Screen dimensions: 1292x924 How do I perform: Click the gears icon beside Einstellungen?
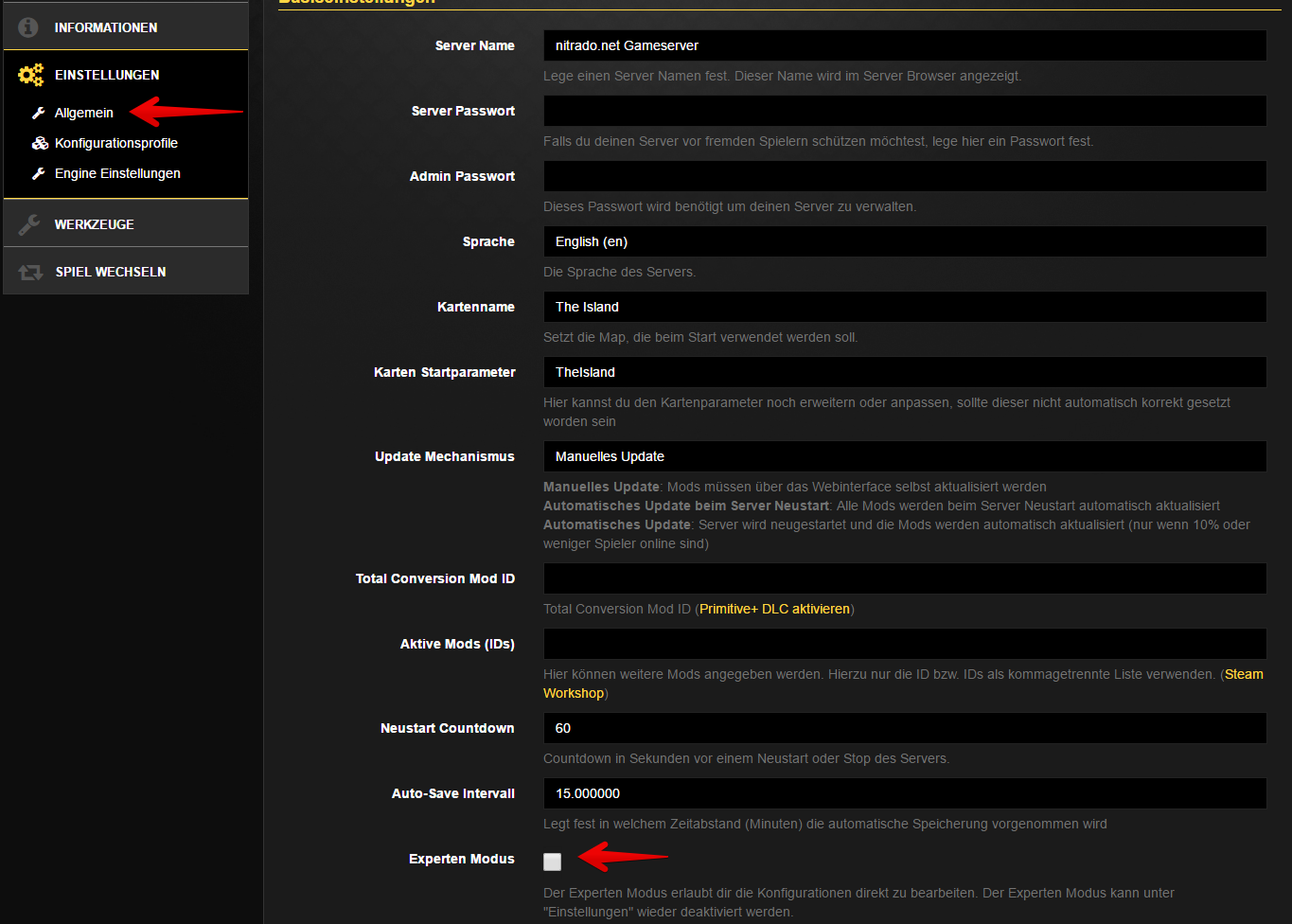pyautogui.click(x=30, y=75)
